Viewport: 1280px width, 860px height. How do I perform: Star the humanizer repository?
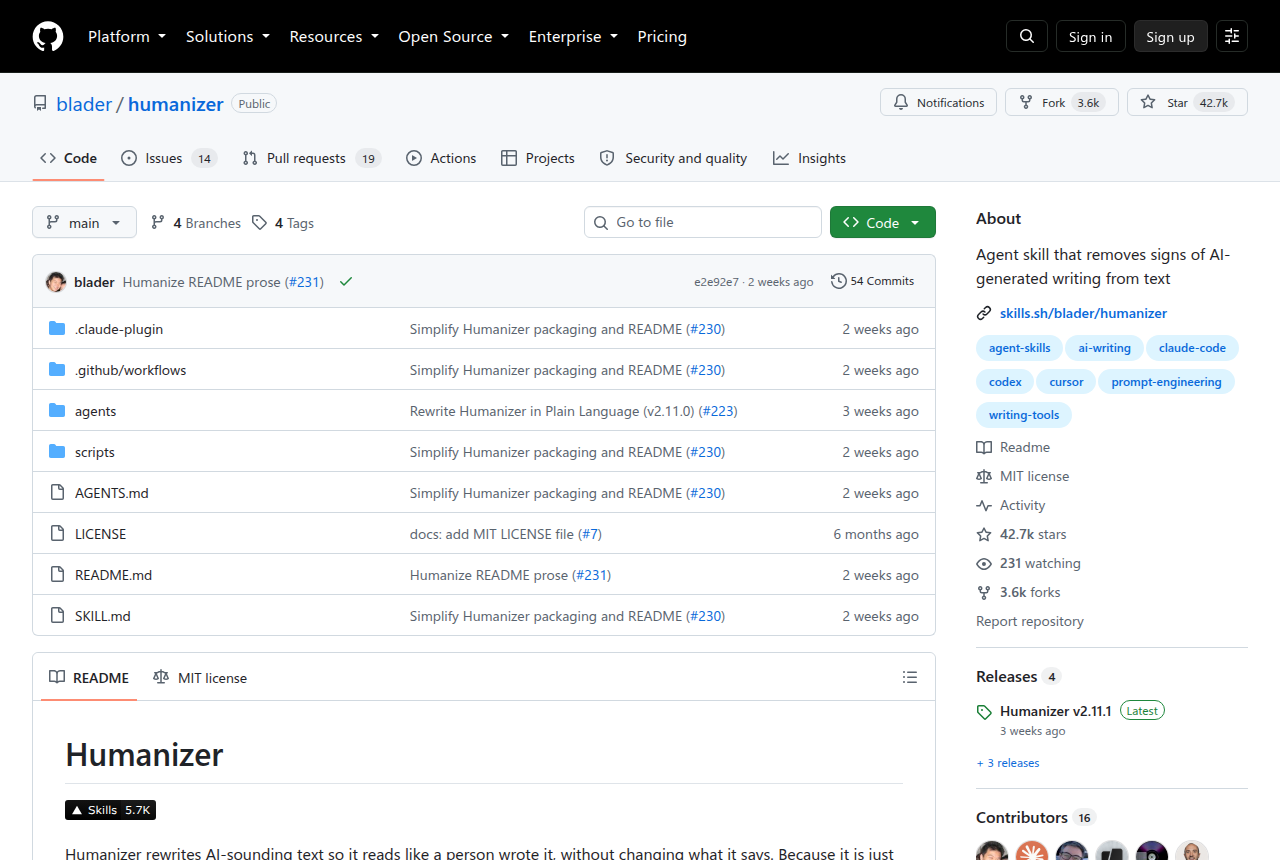click(1187, 103)
